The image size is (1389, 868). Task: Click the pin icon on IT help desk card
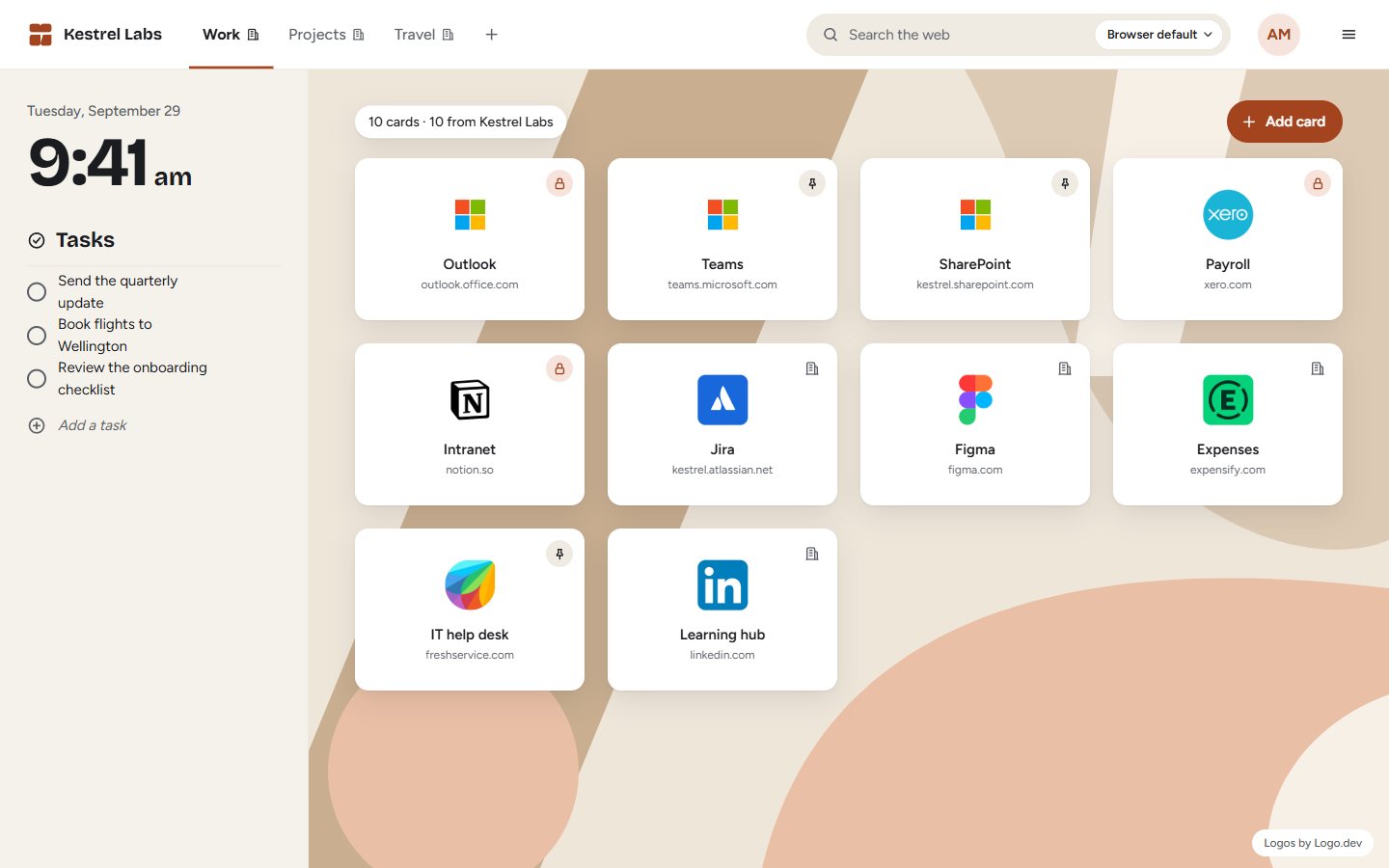tap(559, 554)
